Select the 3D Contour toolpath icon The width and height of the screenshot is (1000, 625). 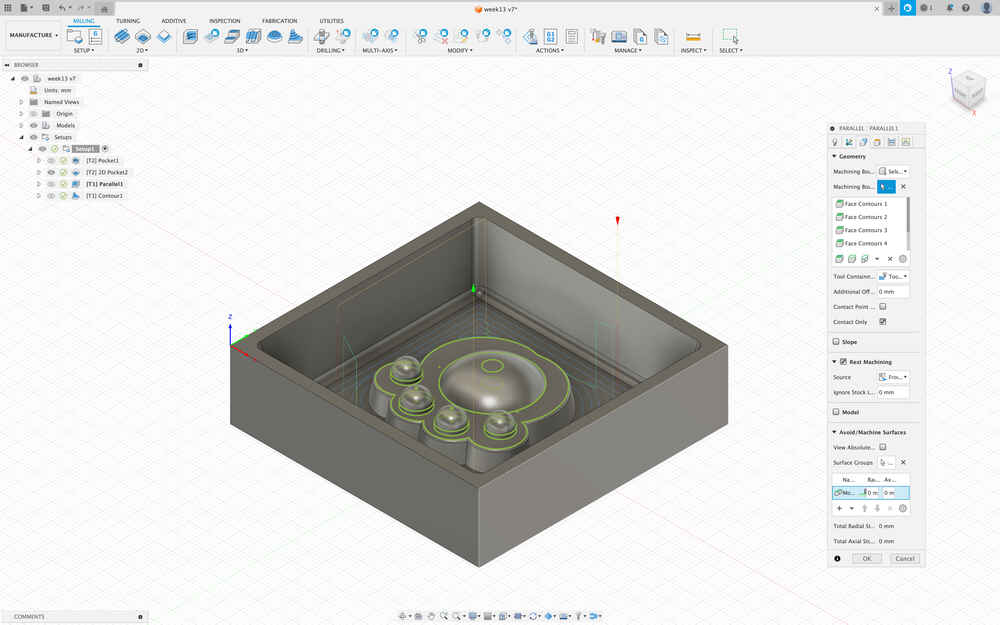(x=295, y=36)
